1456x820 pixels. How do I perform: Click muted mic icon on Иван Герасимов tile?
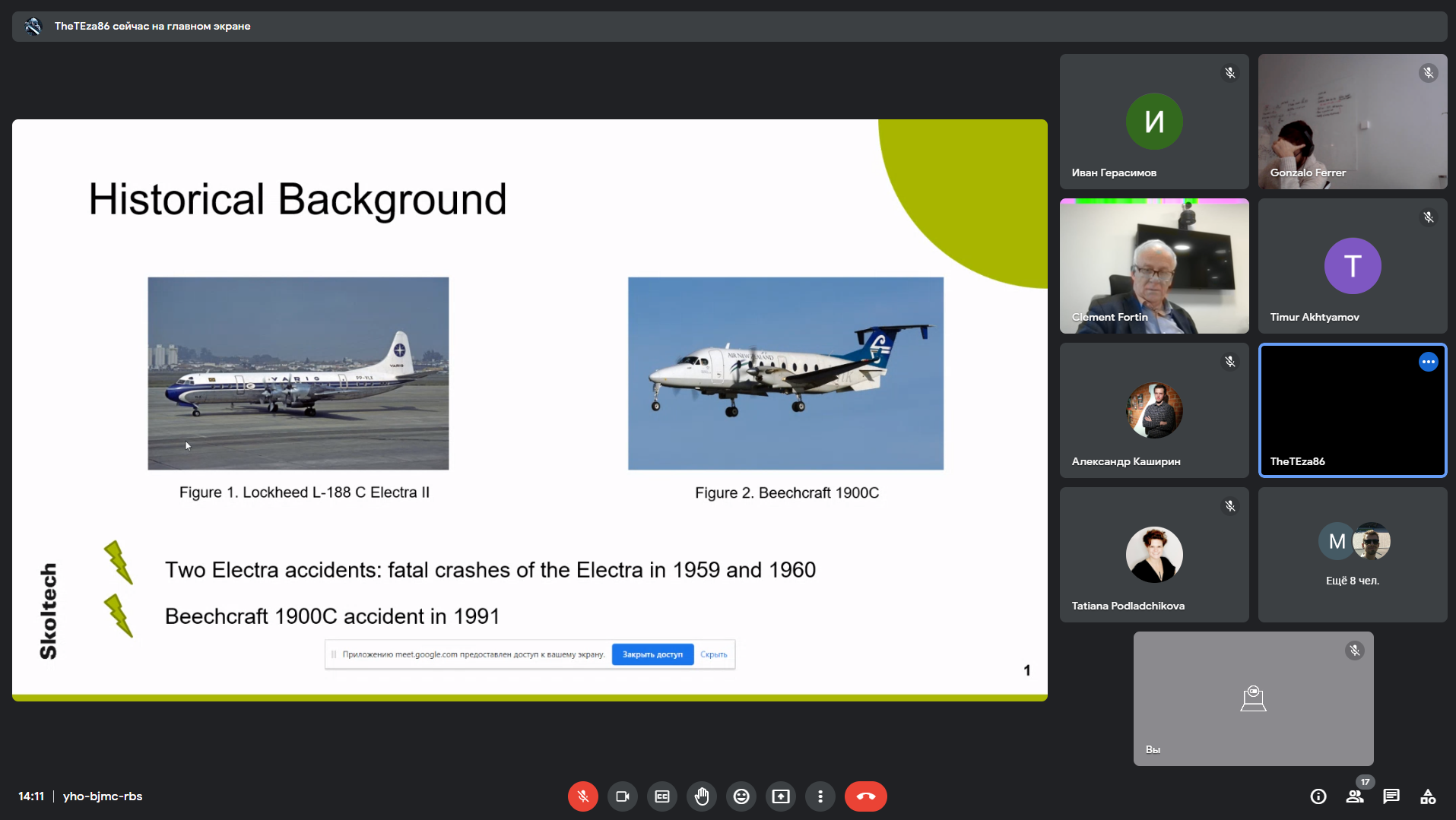(x=1229, y=73)
